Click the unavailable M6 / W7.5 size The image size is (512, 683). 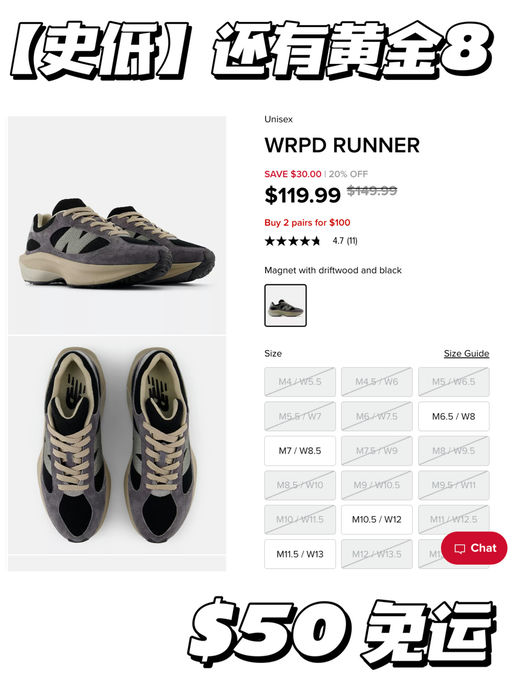click(376, 416)
